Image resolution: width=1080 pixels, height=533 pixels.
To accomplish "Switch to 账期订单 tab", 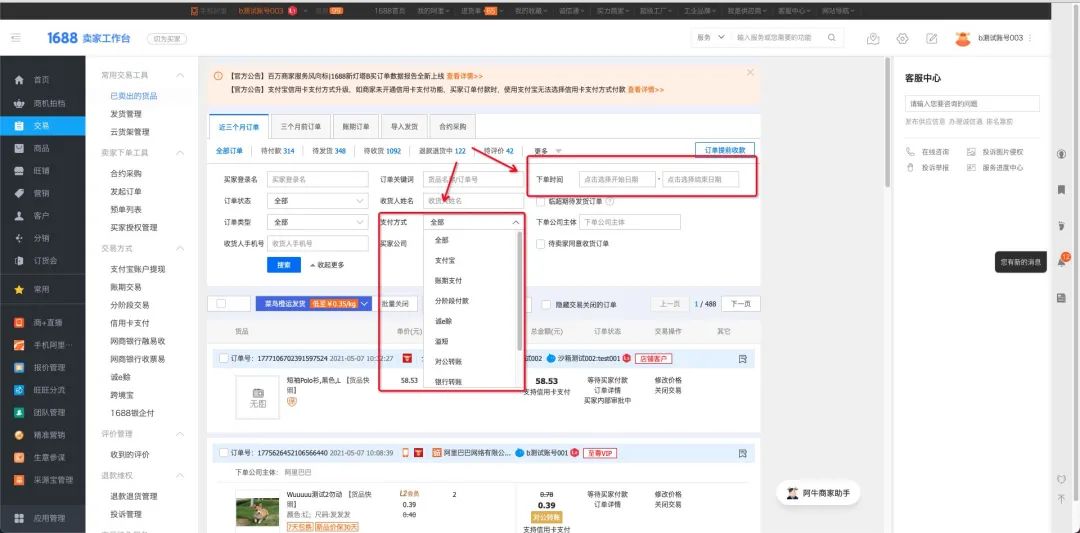I will [x=355, y=127].
